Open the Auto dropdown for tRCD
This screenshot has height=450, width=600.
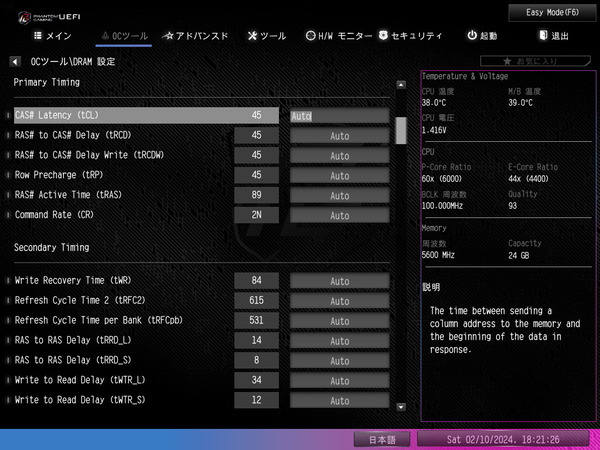[339, 136]
